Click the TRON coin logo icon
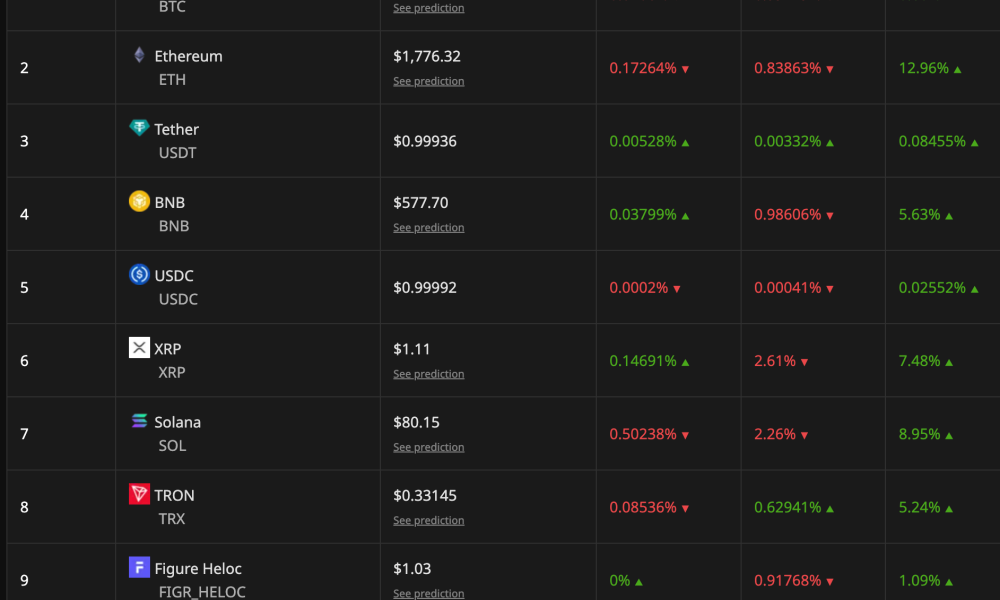 [139, 494]
